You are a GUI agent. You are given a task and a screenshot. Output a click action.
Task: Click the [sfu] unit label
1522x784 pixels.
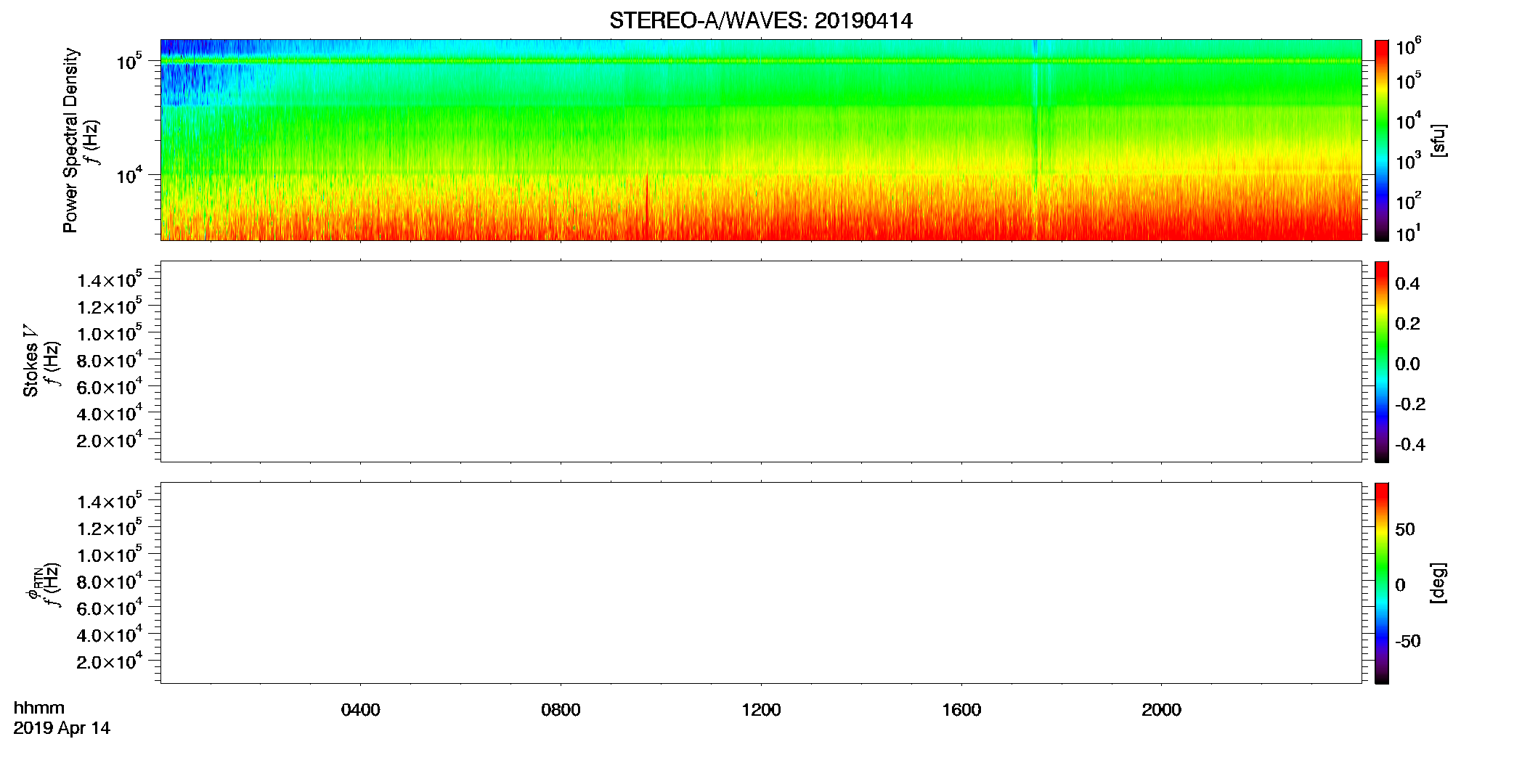[x=1438, y=141]
